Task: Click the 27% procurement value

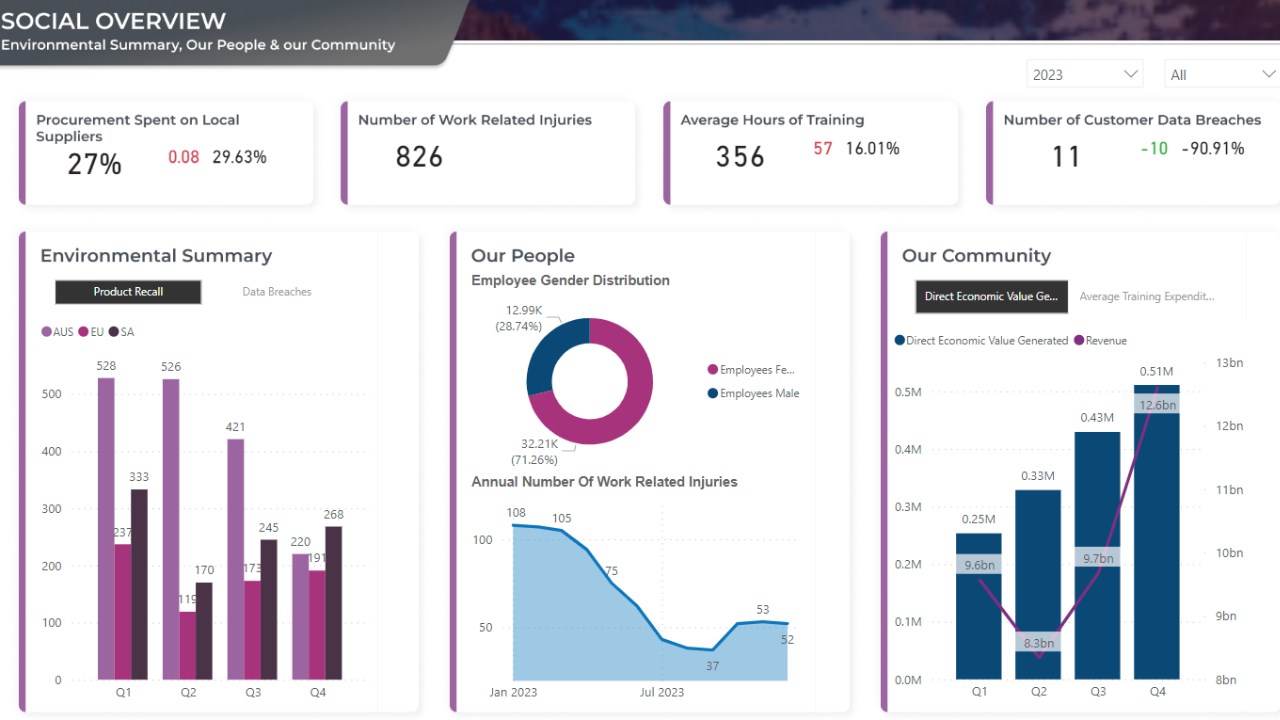Action: pos(94,164)
